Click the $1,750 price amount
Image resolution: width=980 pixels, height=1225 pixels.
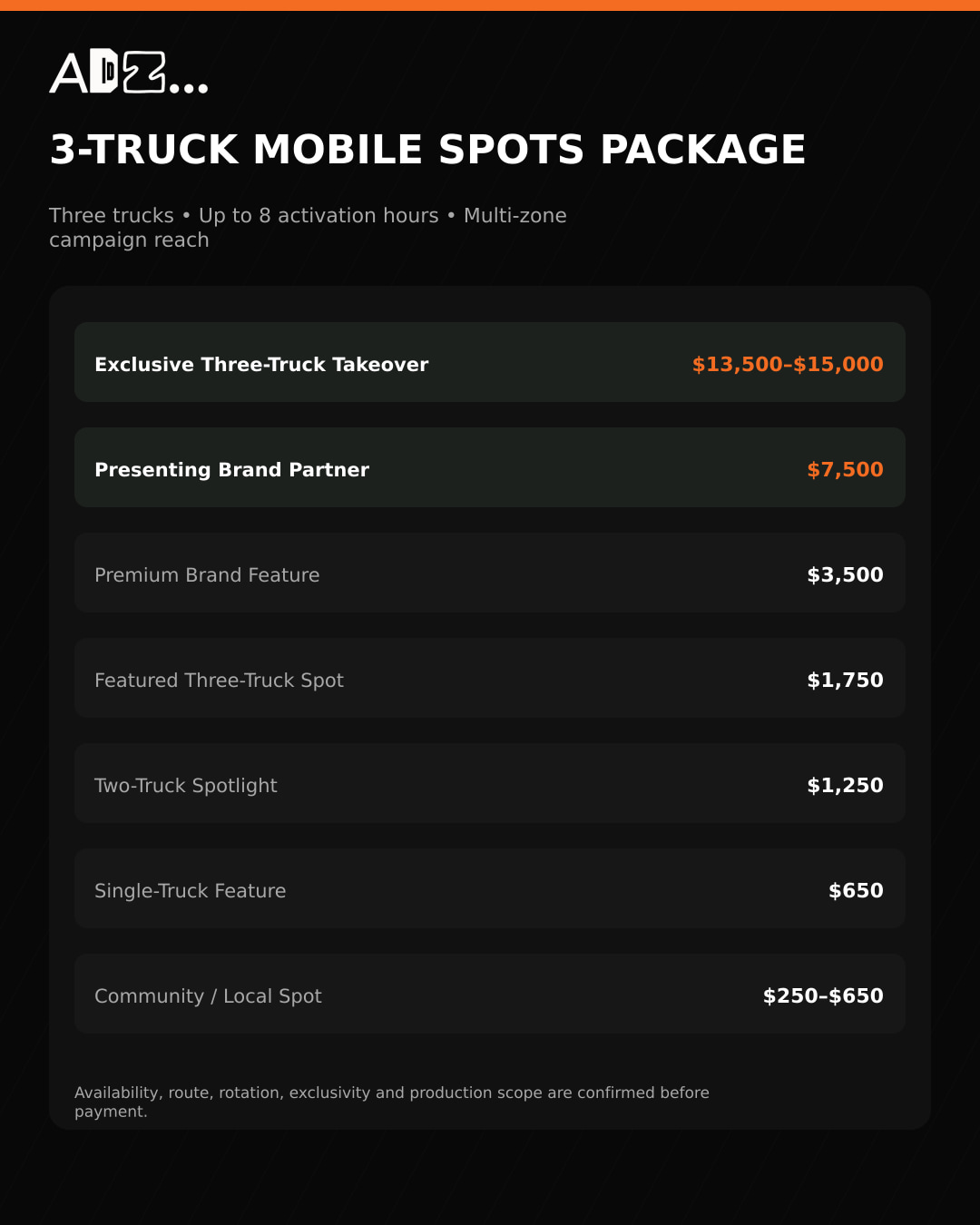[x=845, y=680]
